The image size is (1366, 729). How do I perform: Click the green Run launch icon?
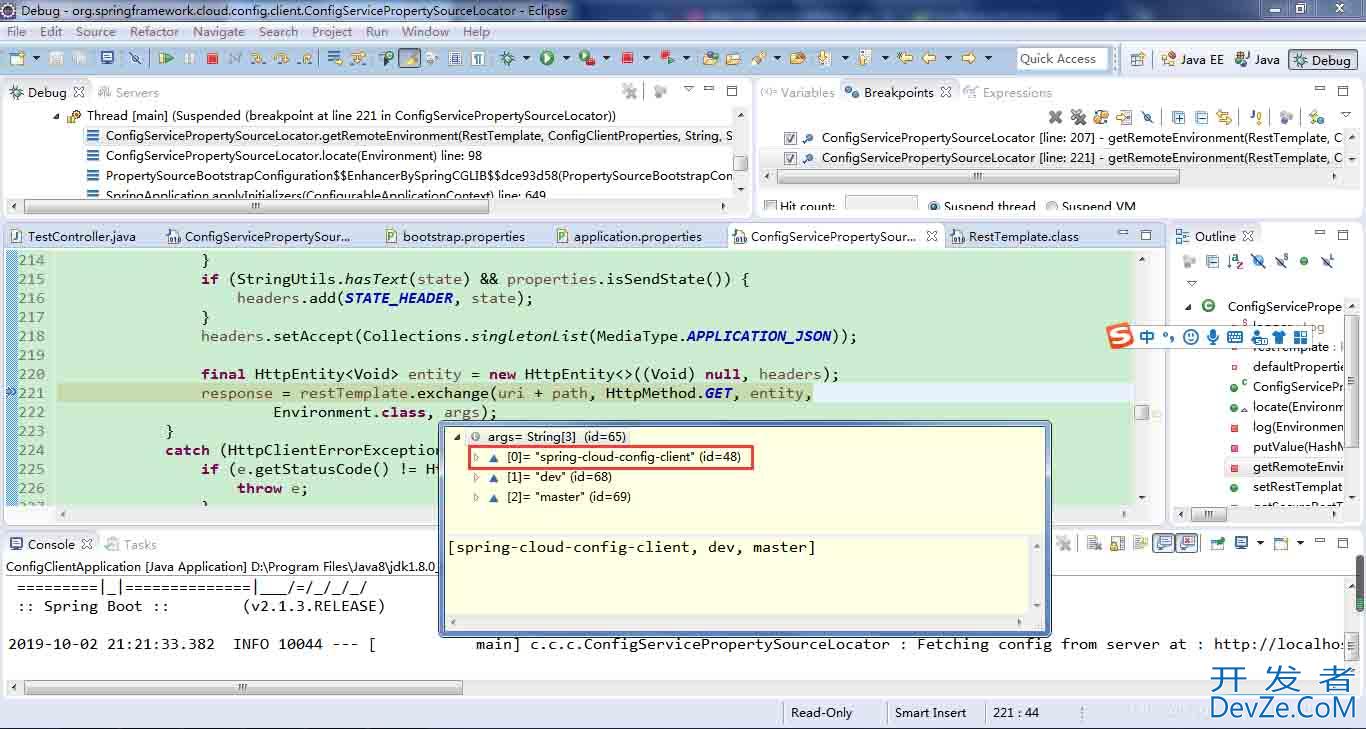(x=547, y=58)
